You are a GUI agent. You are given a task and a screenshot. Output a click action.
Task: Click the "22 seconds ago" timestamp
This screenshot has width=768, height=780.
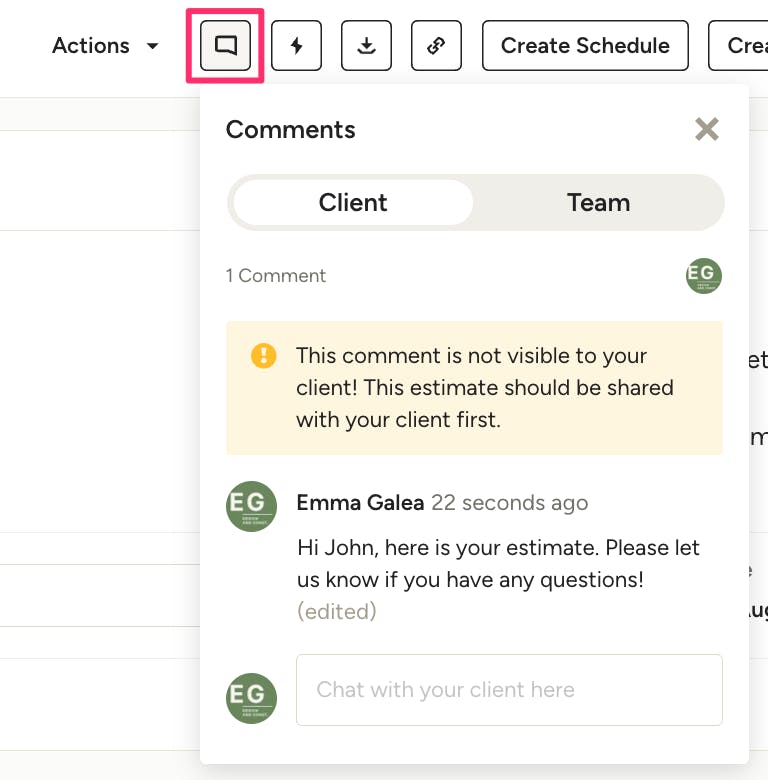tap(510, 503)
